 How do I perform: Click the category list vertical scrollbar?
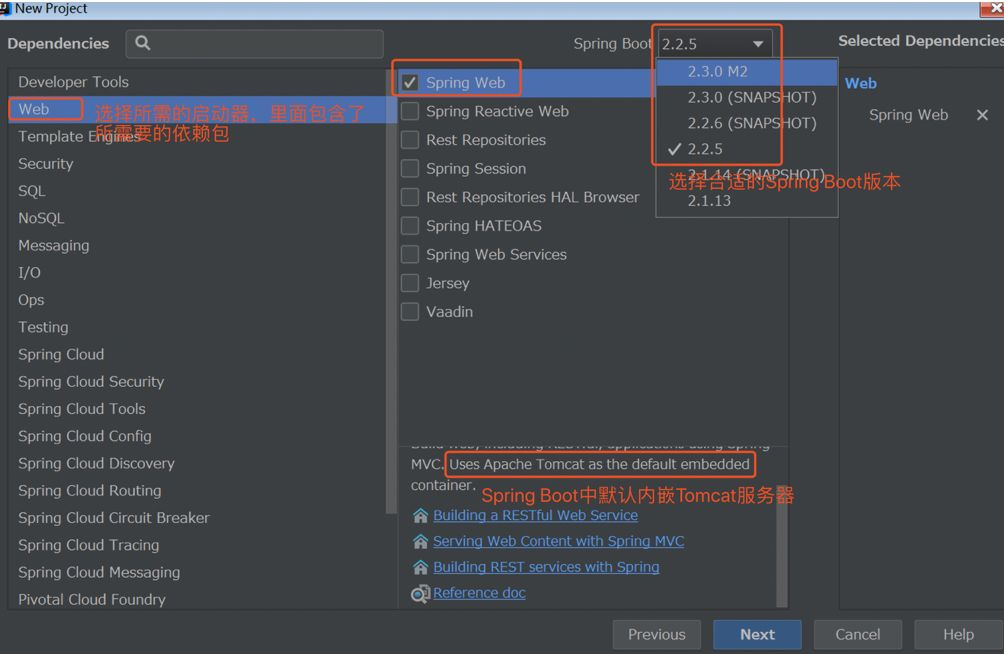391,291
